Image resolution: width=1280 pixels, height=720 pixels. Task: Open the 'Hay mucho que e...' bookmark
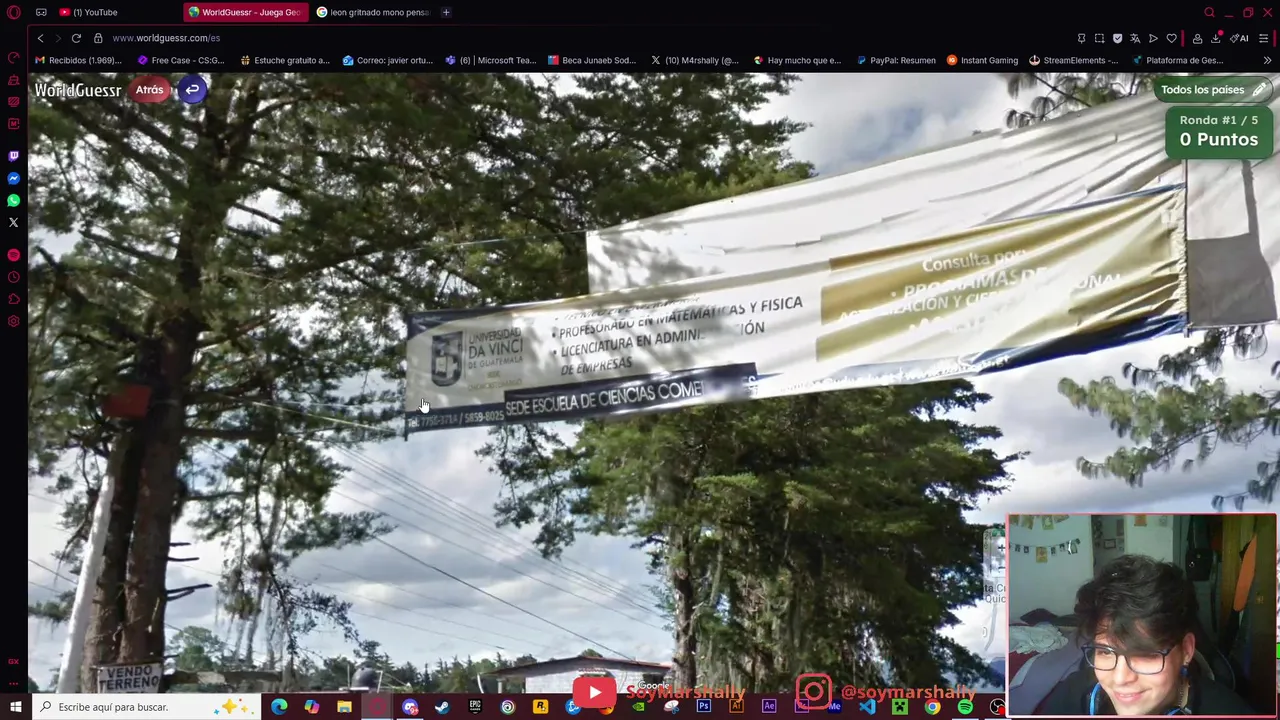point(798,60)
